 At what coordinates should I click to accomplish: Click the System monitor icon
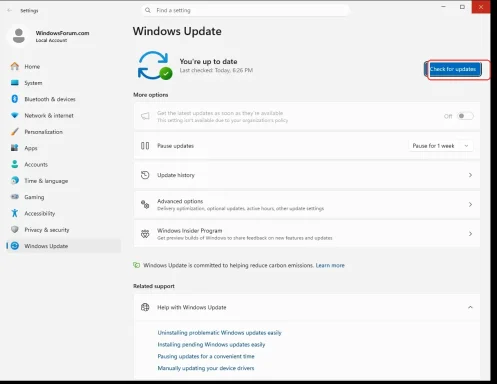(x=15, y=83)
